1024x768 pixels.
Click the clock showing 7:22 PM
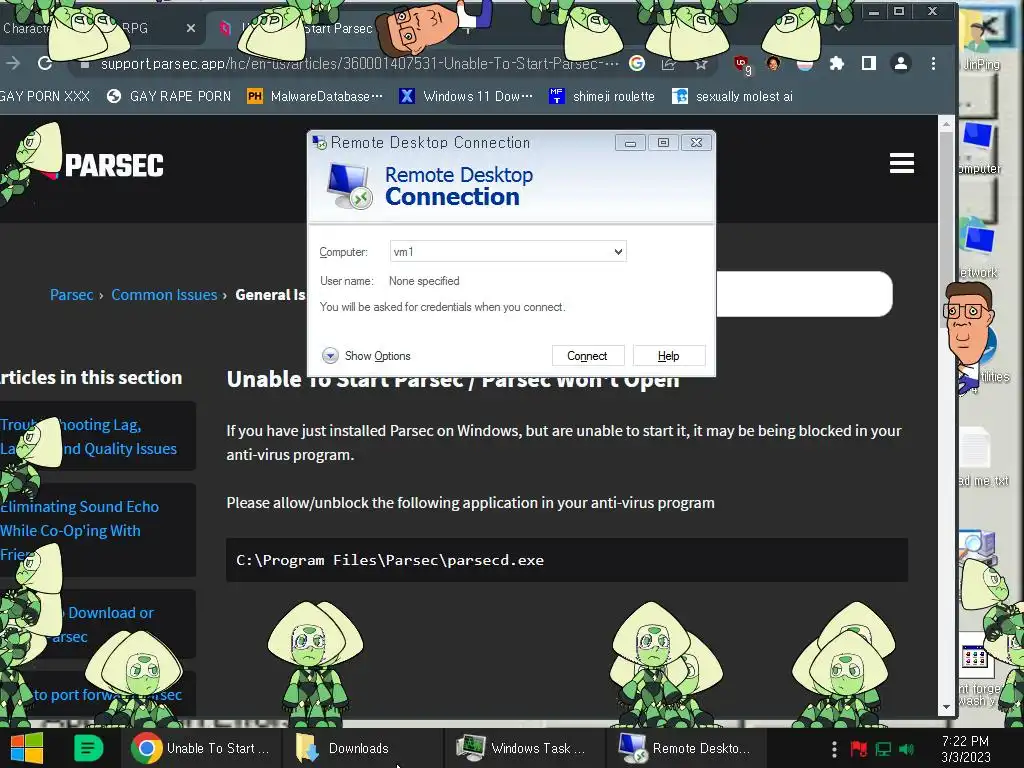[965, 749]
